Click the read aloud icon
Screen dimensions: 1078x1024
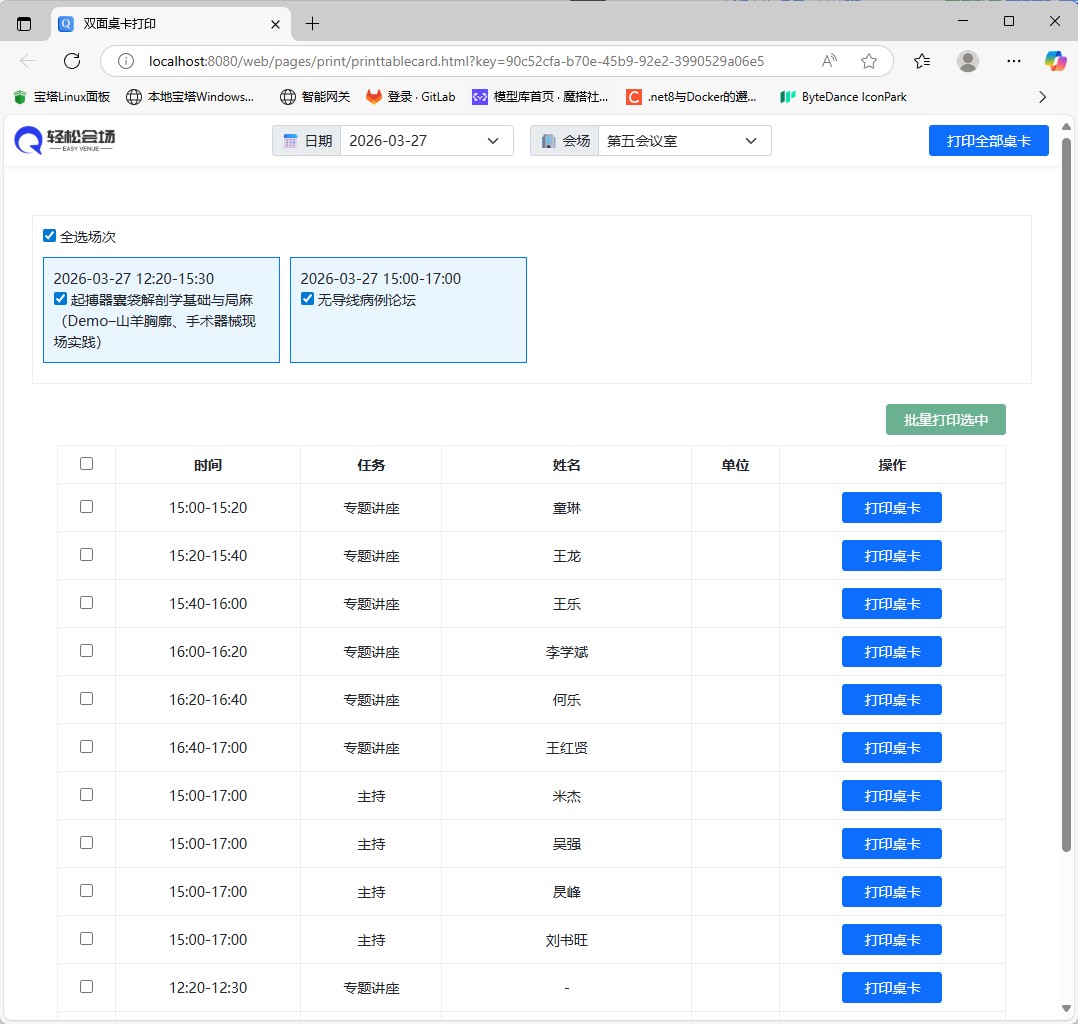click(830, 61)
